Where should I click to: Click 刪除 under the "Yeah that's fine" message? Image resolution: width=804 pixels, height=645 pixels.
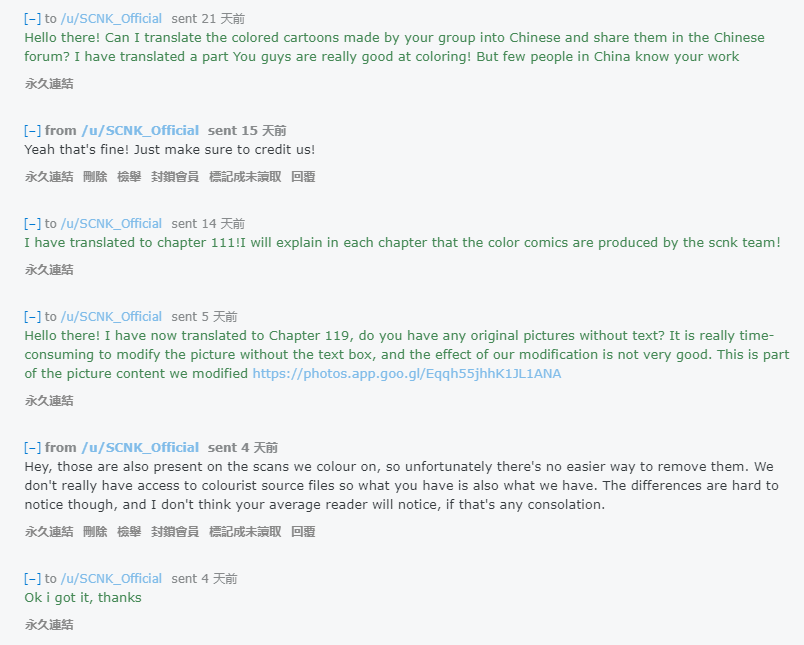[x=95, y=177]
